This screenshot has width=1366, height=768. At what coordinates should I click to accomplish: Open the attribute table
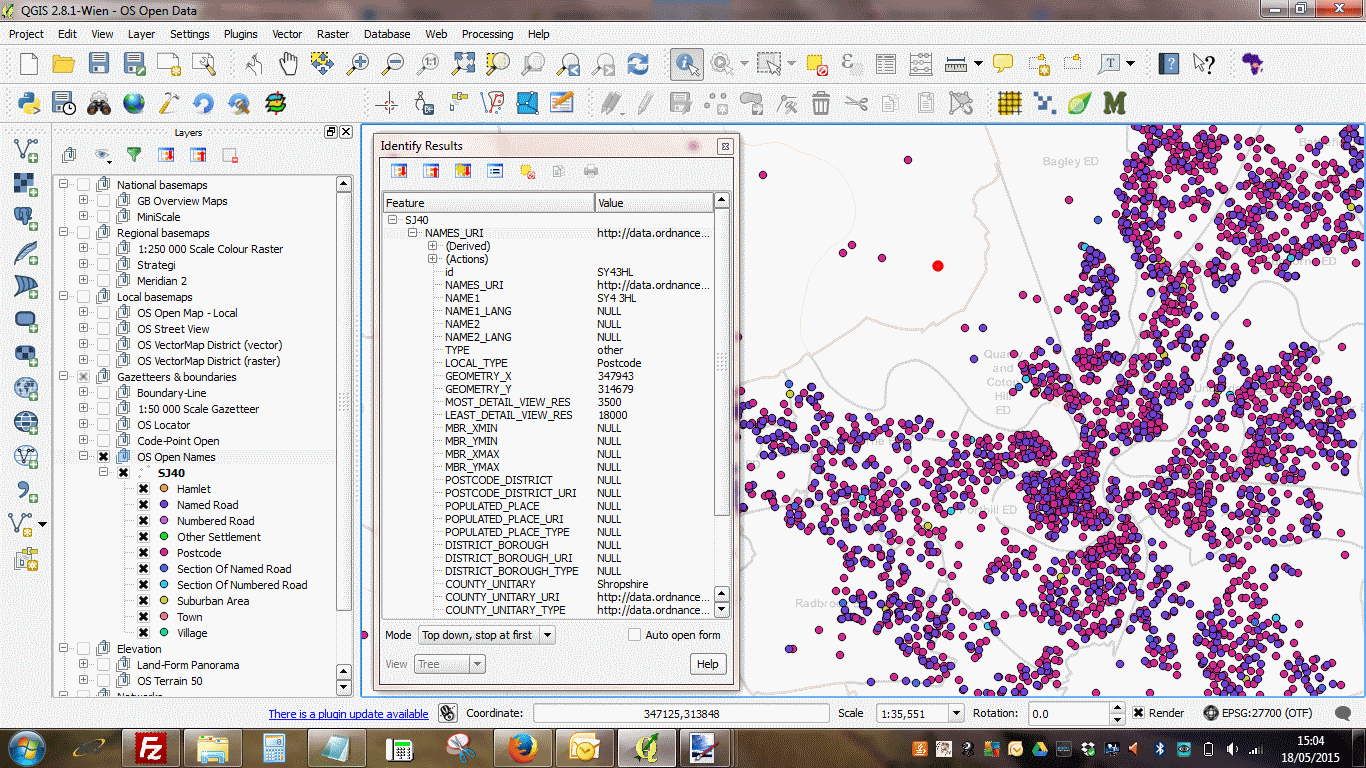[886, 64]
